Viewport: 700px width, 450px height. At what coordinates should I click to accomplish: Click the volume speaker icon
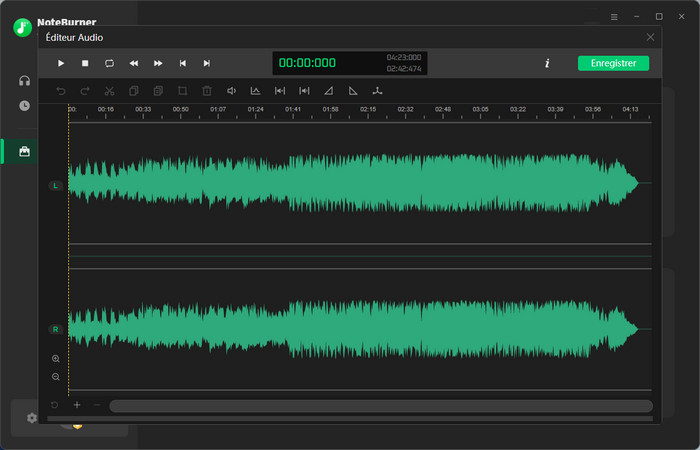click(231, 91)
